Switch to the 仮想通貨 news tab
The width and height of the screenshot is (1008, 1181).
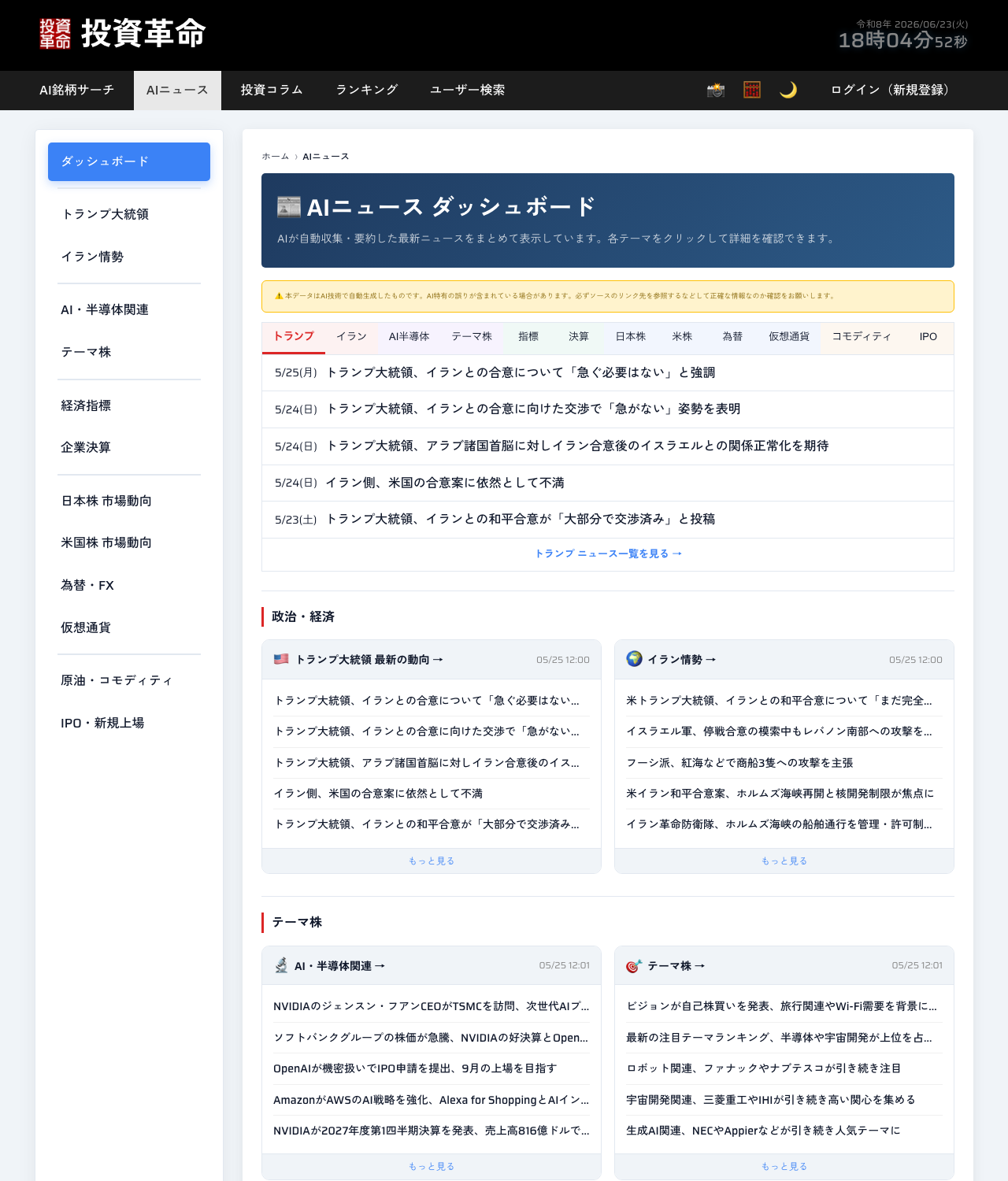[x=789, y=337]
